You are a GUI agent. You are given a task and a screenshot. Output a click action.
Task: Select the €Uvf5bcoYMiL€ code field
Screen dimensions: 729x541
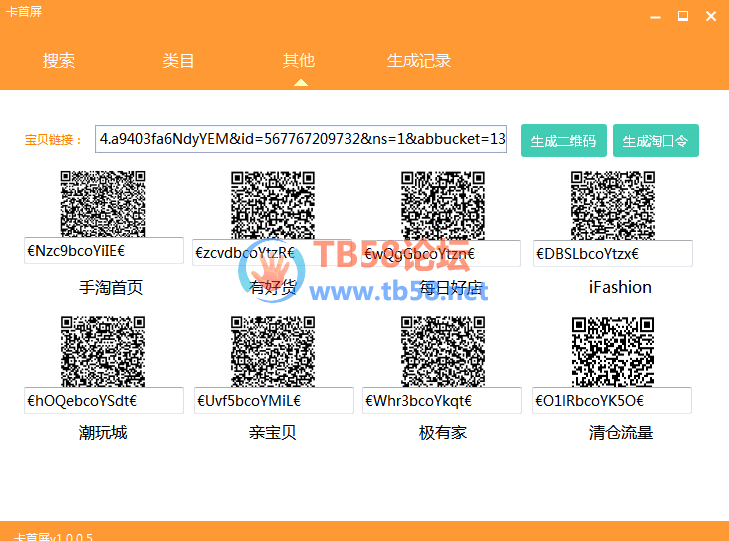click(274, 401)
